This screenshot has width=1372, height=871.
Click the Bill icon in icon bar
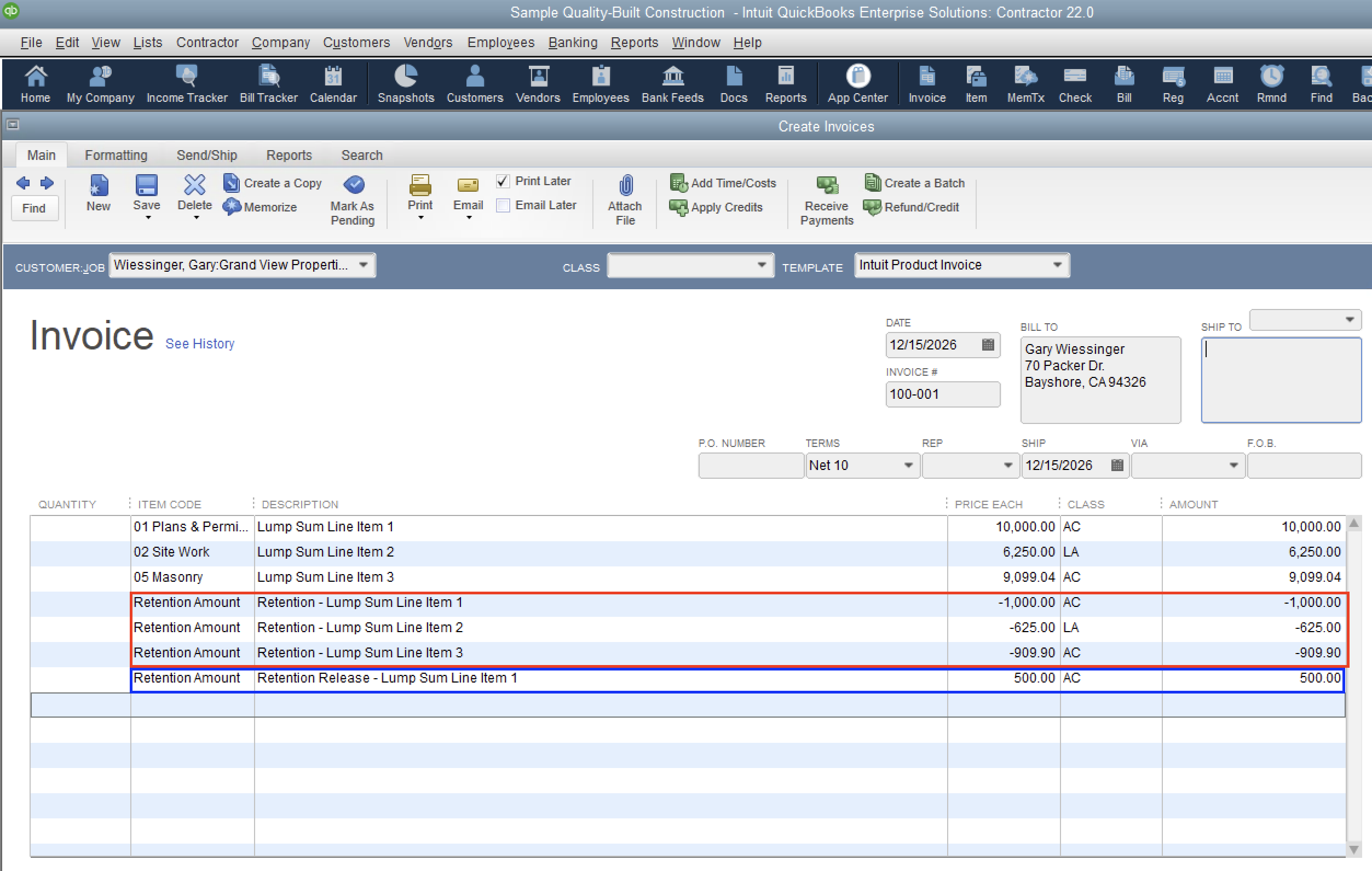point(1124,84)
